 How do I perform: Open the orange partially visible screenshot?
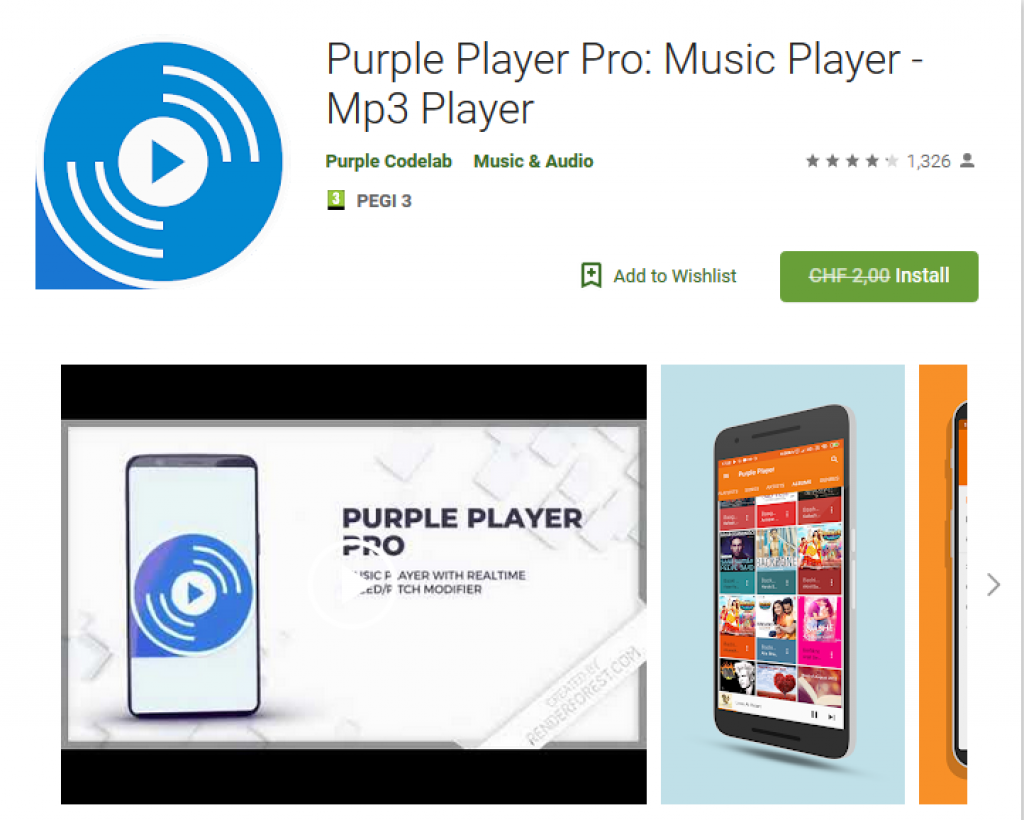tap(942, 584)
